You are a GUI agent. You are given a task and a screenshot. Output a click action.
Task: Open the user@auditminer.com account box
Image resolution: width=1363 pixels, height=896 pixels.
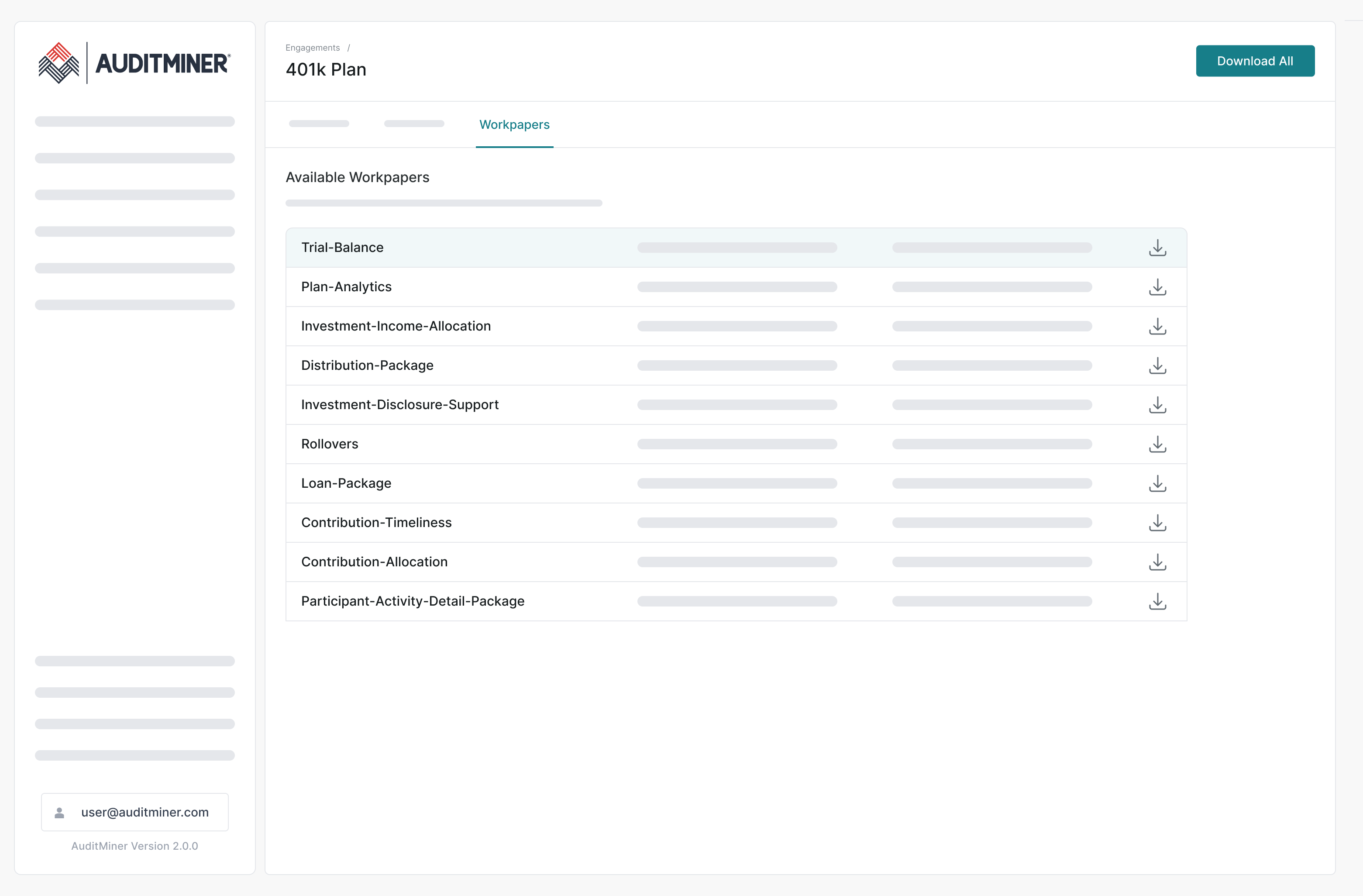135,812
